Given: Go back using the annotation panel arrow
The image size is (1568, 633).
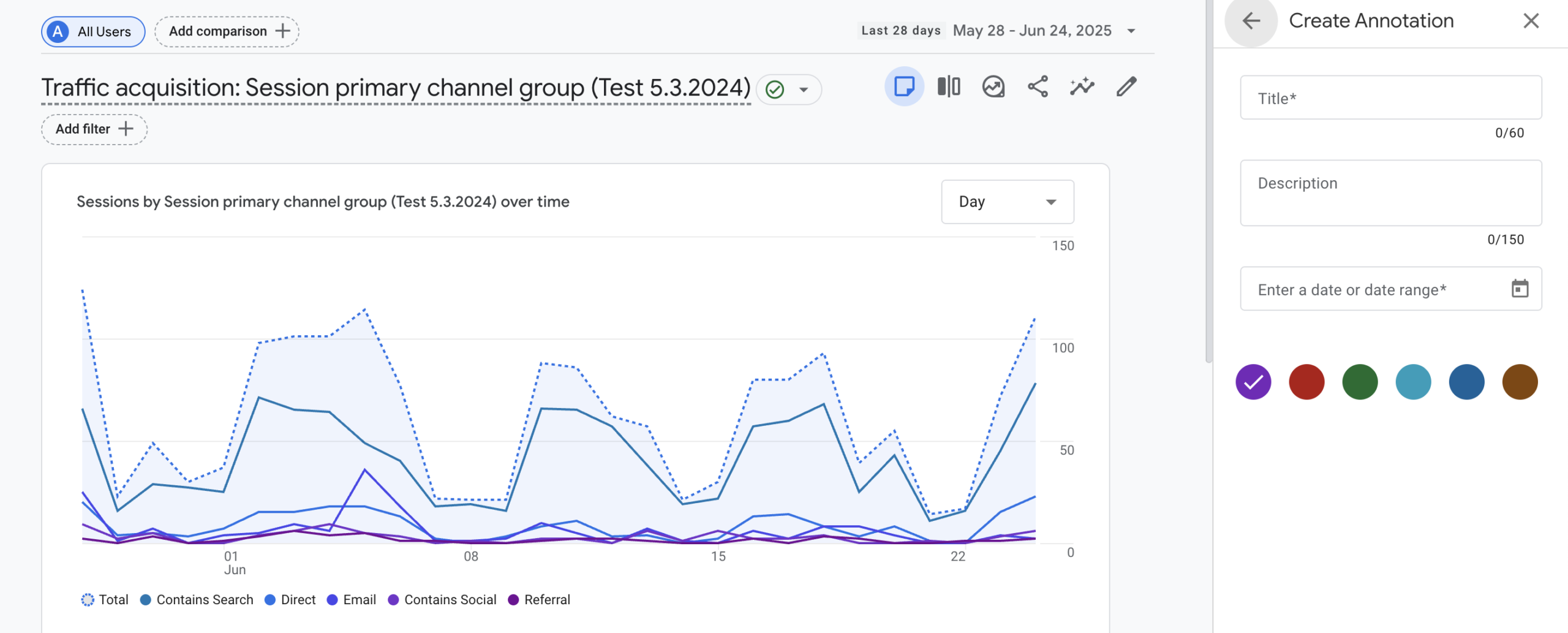Looking at the screenshot, I should click(1251, 21).
